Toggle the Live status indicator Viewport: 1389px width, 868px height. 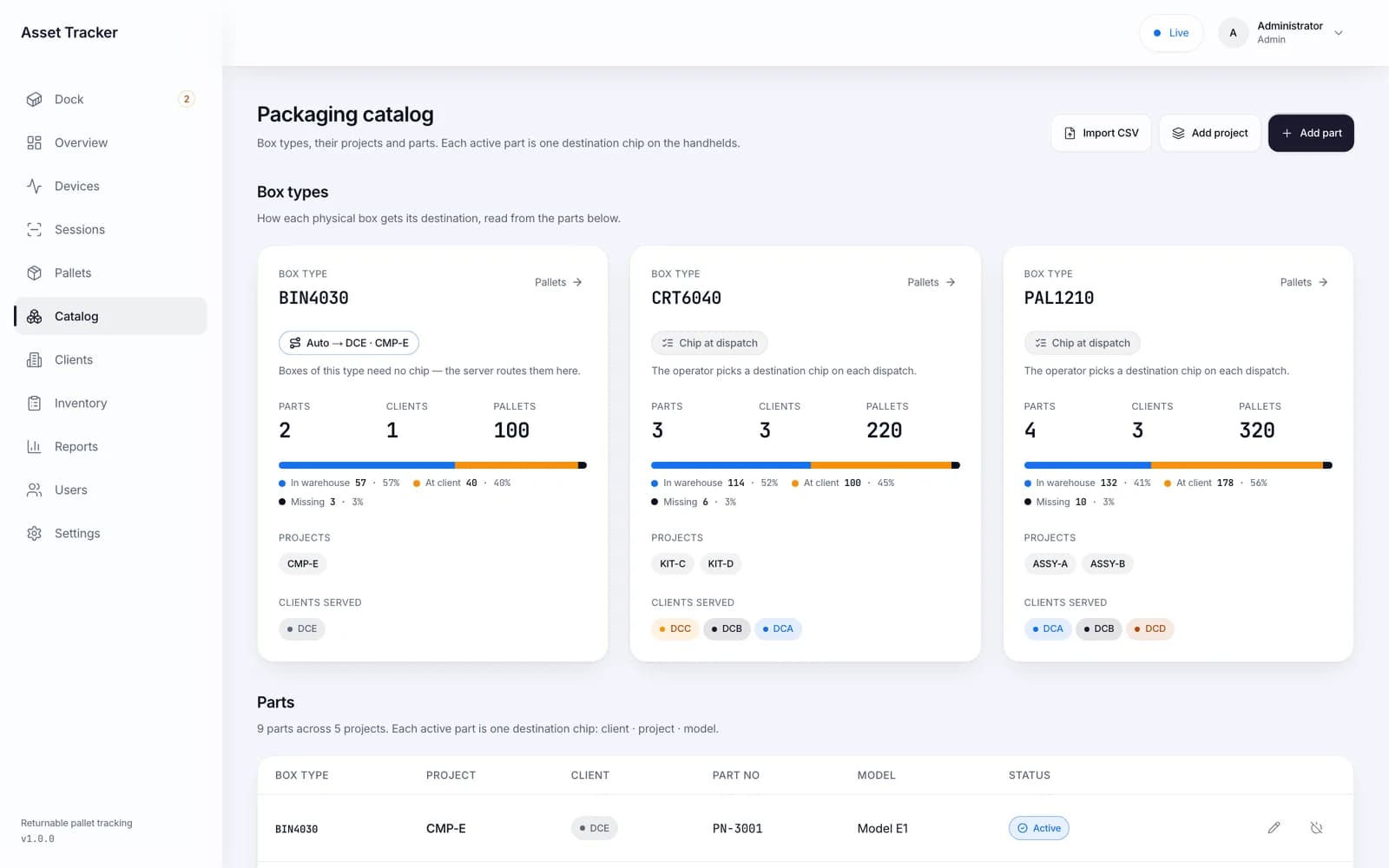tap(1171, 33)
